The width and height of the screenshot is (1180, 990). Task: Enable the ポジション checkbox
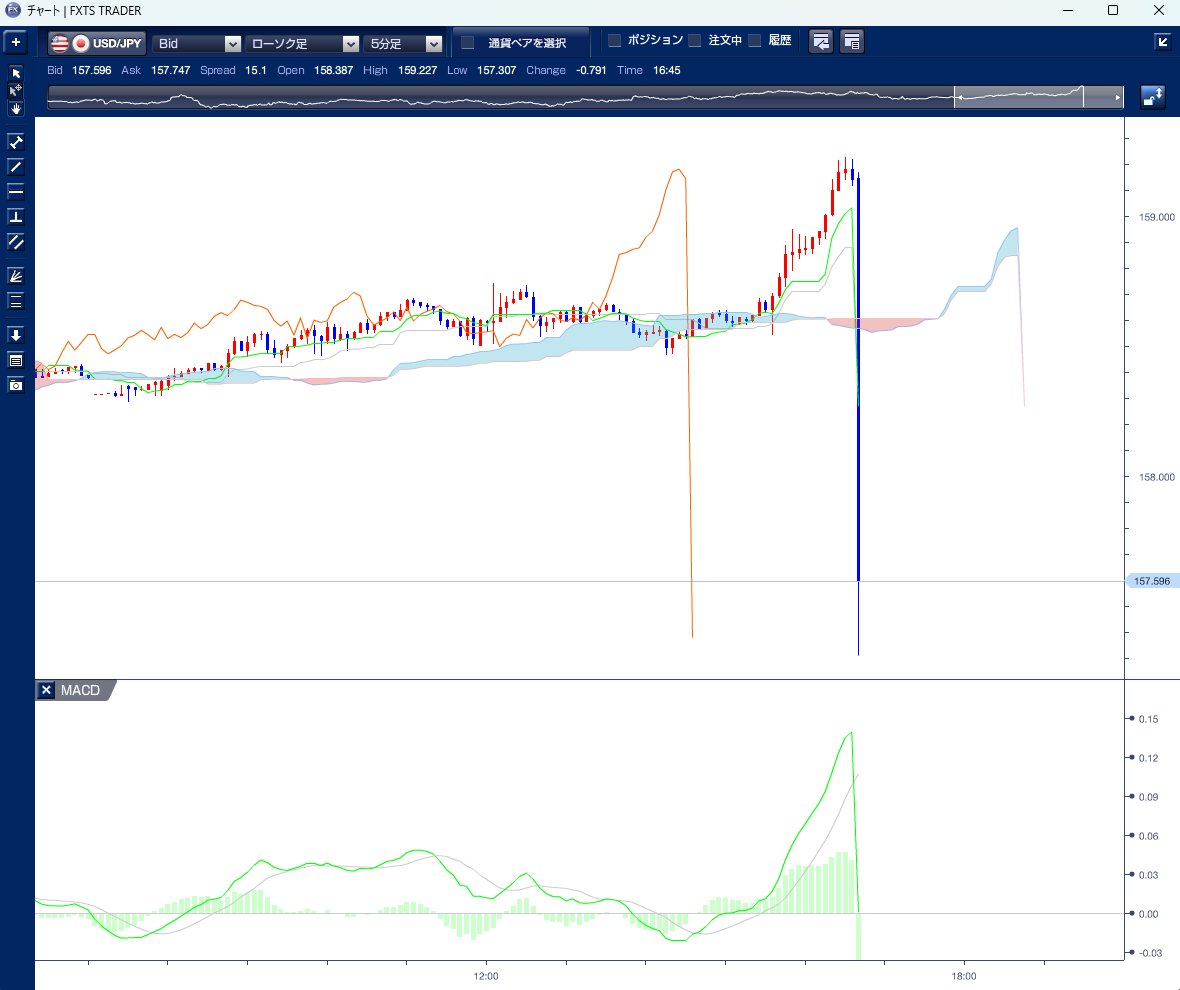[x=614, y=40]
